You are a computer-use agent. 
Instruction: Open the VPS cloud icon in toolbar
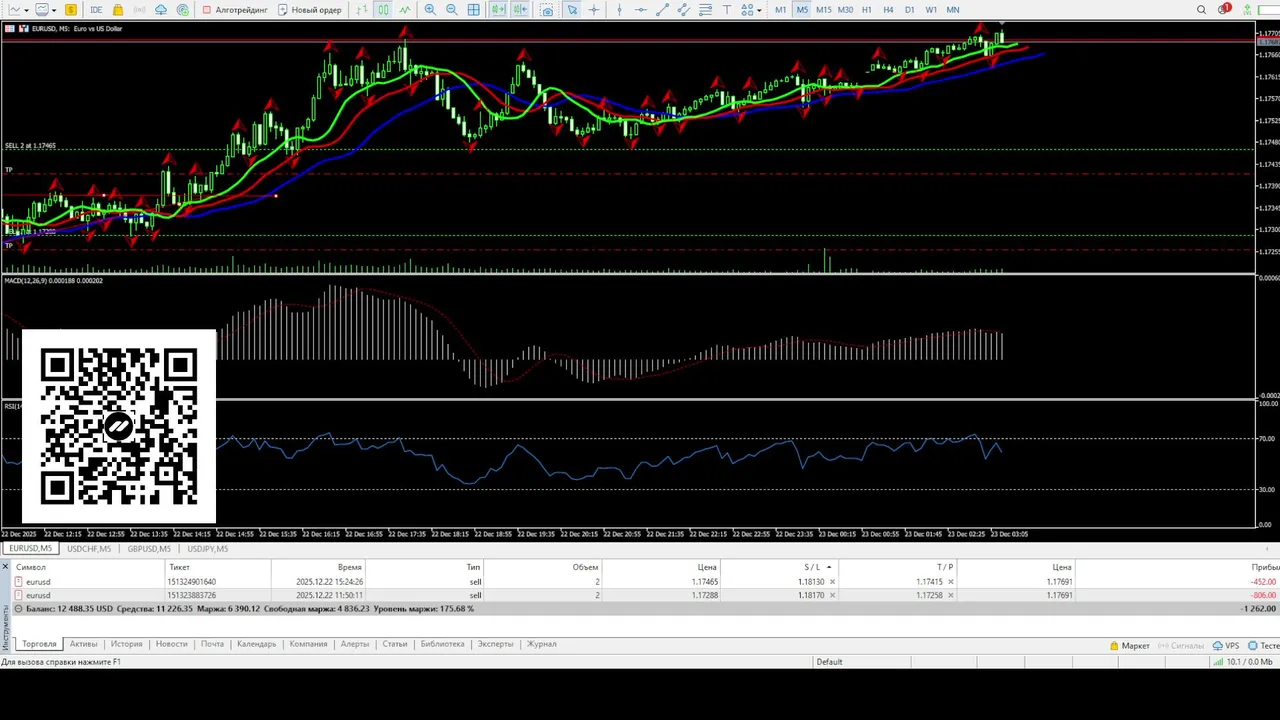161,10
